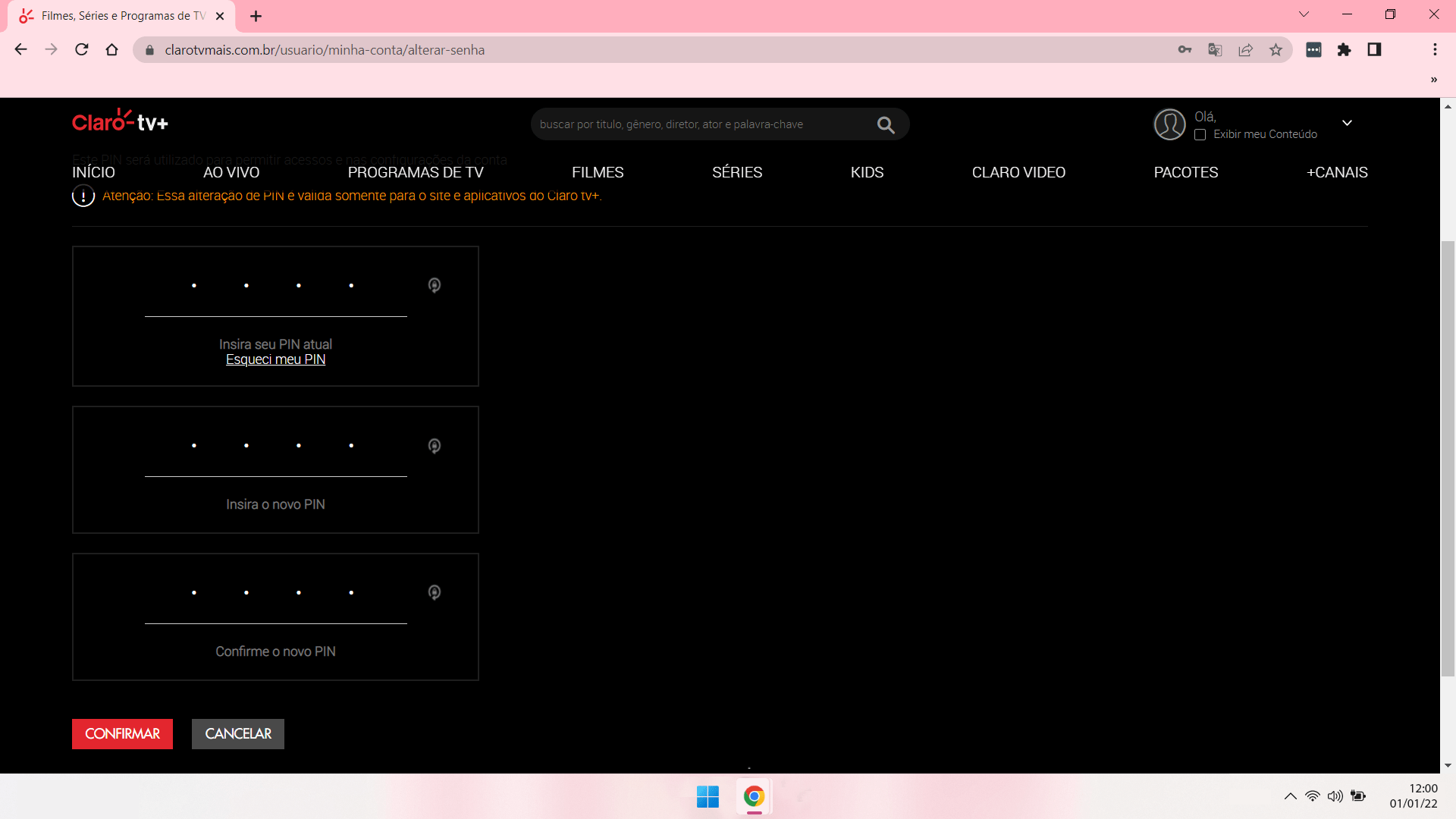Toggle the browser side panel icon
1456x819 pixels.
(1374, 49)
